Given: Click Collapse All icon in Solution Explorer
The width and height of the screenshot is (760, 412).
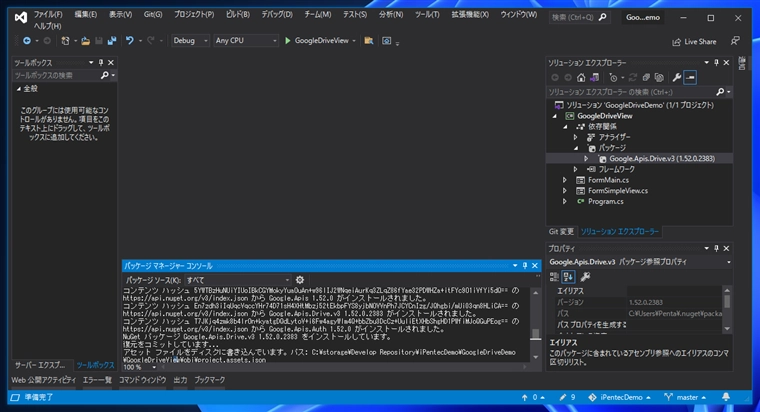Looking at the screenshot, I should [x=646, y=78].
